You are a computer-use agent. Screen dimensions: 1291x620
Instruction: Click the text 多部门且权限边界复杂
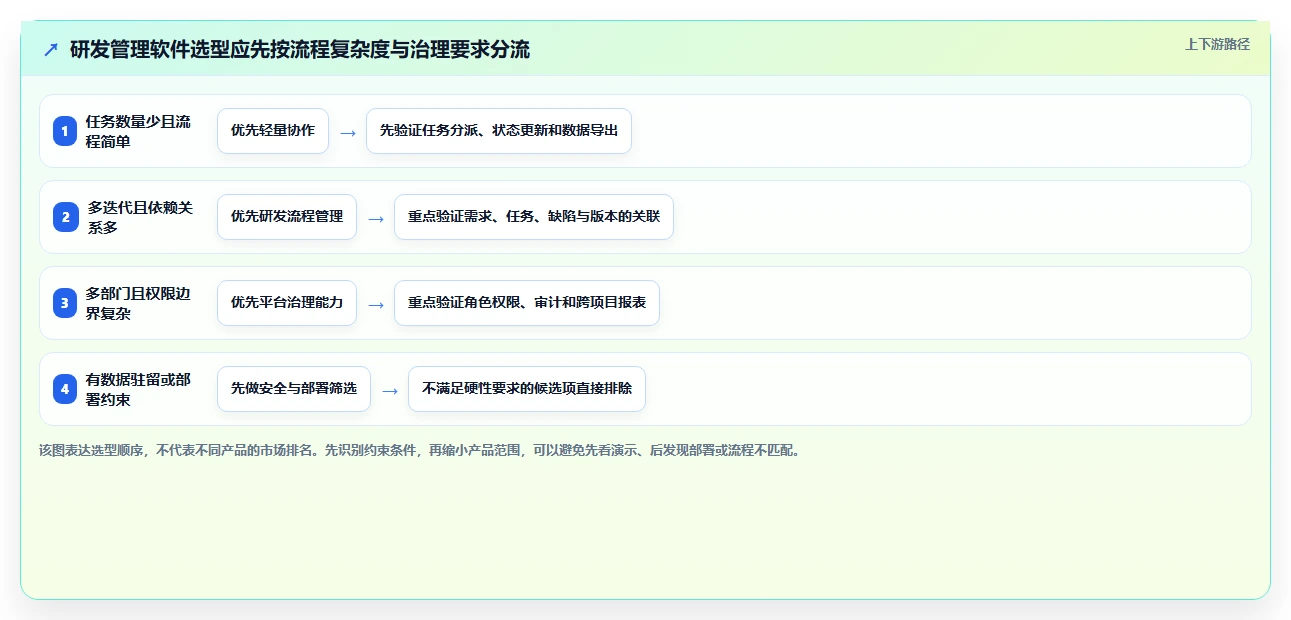tap(138, 303)
